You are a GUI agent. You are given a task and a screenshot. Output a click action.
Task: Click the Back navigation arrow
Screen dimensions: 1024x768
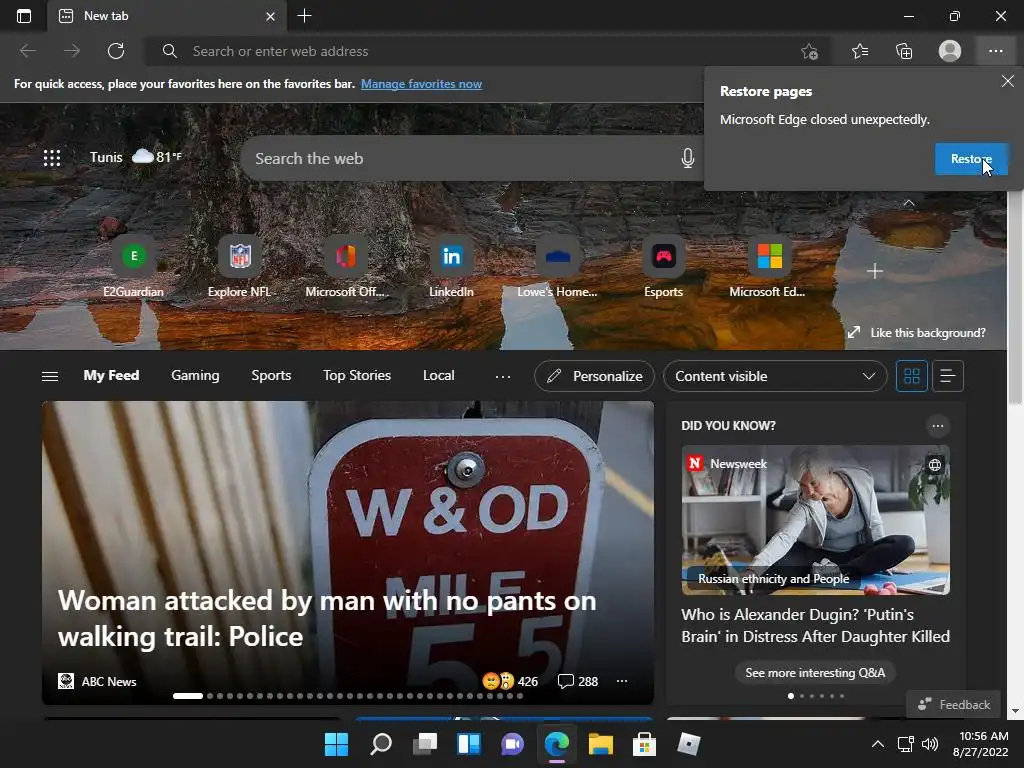click(x=27, y=51)
